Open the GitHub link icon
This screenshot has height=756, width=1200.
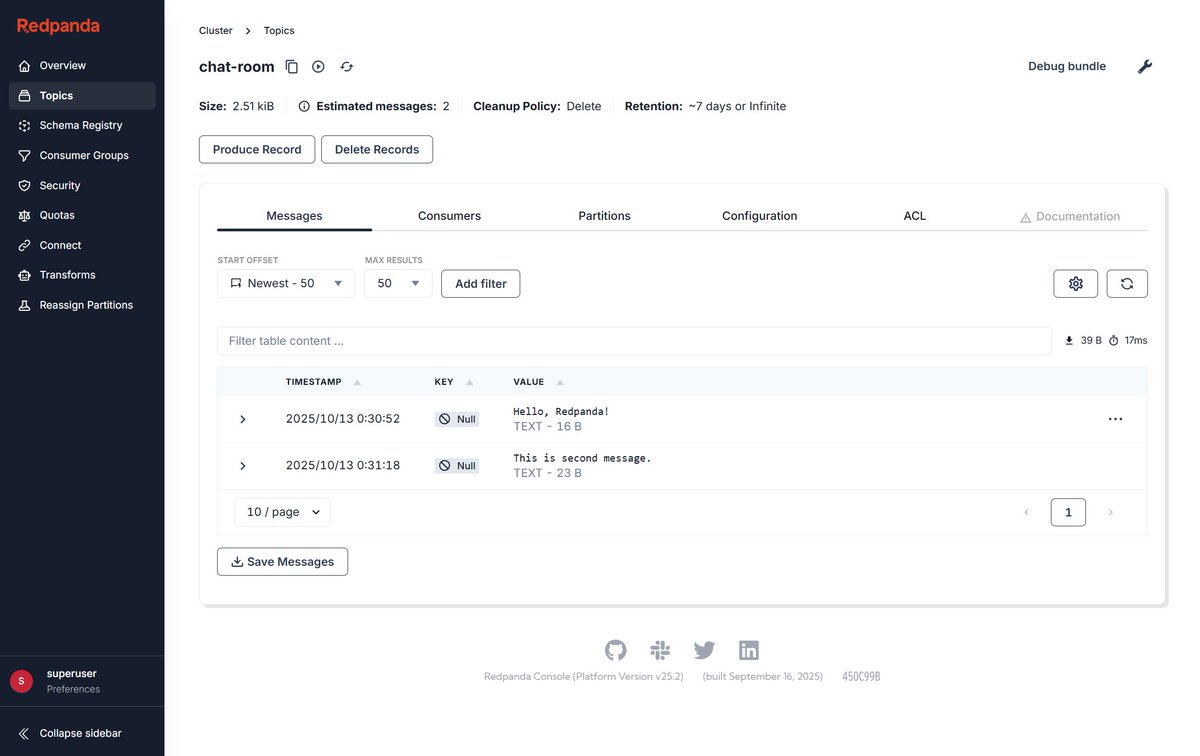pyautogui.click(x=616, y=651)
